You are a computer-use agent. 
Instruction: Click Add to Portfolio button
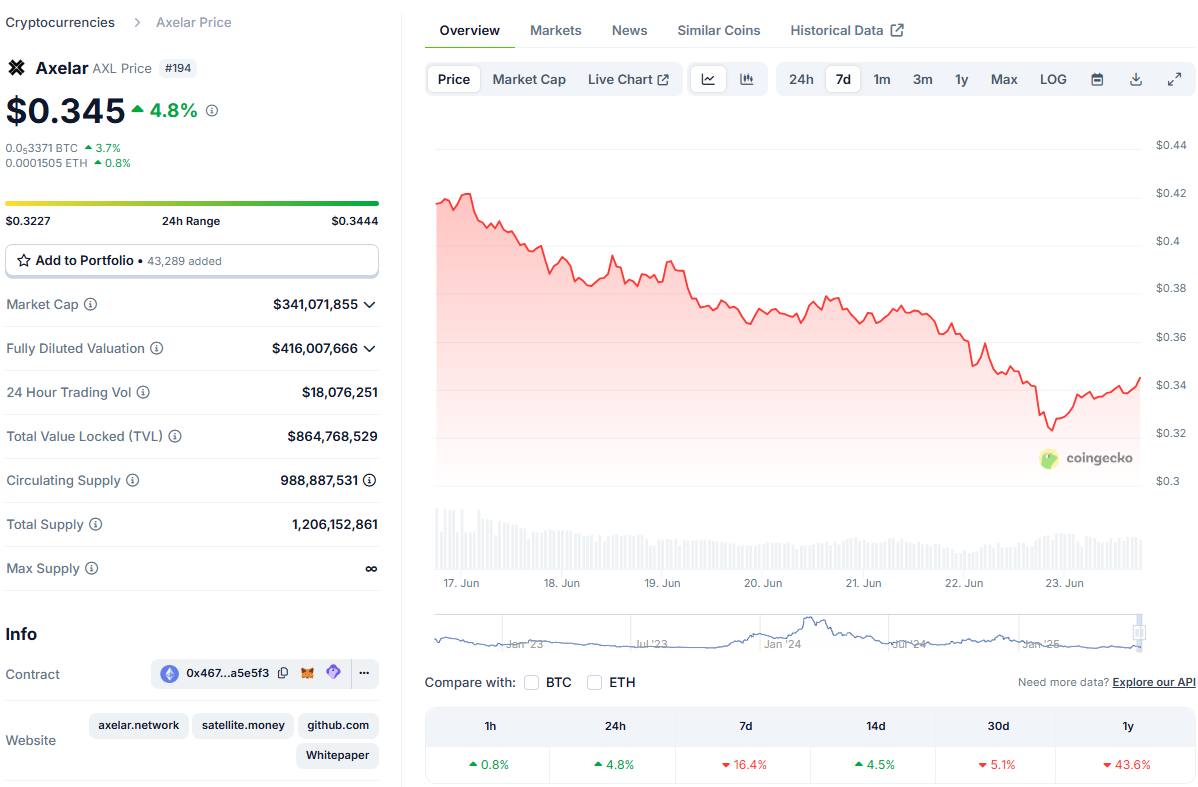click(x=192, y=261)
